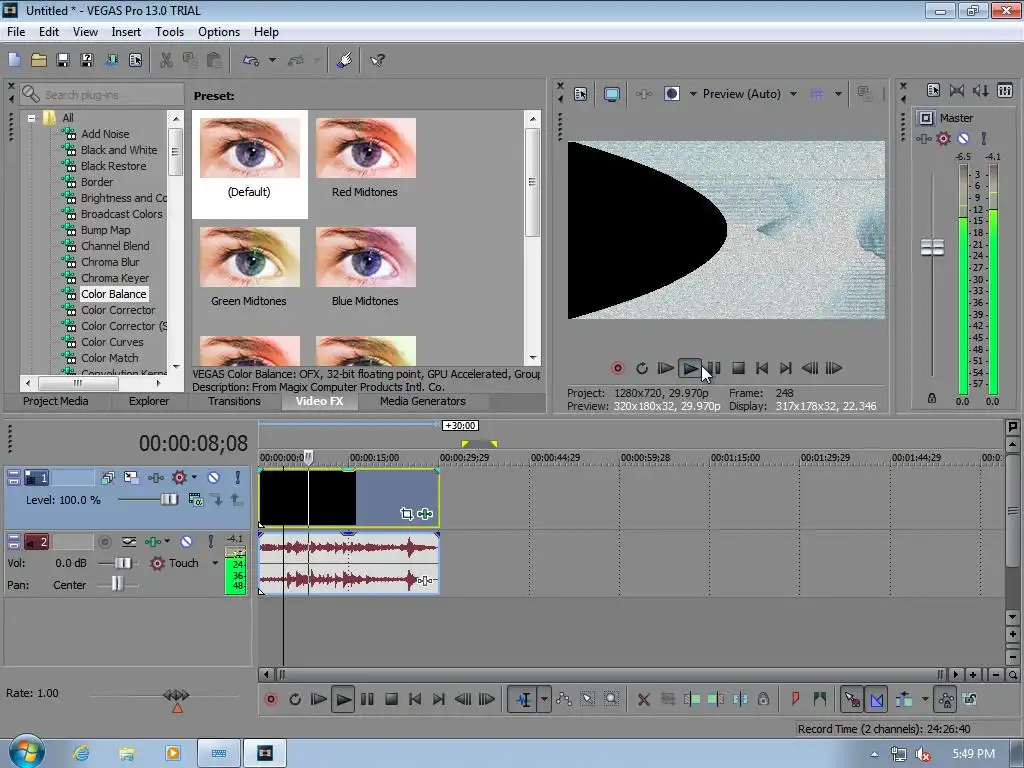
Task: Choose the Blue Midtones preset thumbnail
Action: click(366, 257)
